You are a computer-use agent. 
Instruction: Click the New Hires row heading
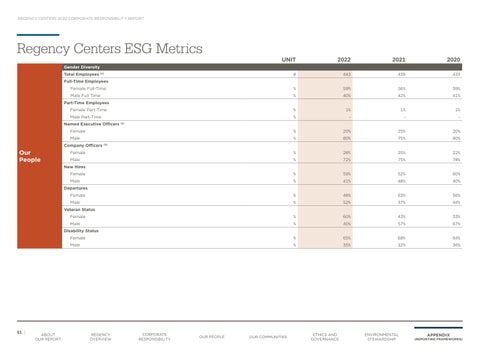pyautogui.click(x=75, y=167)
